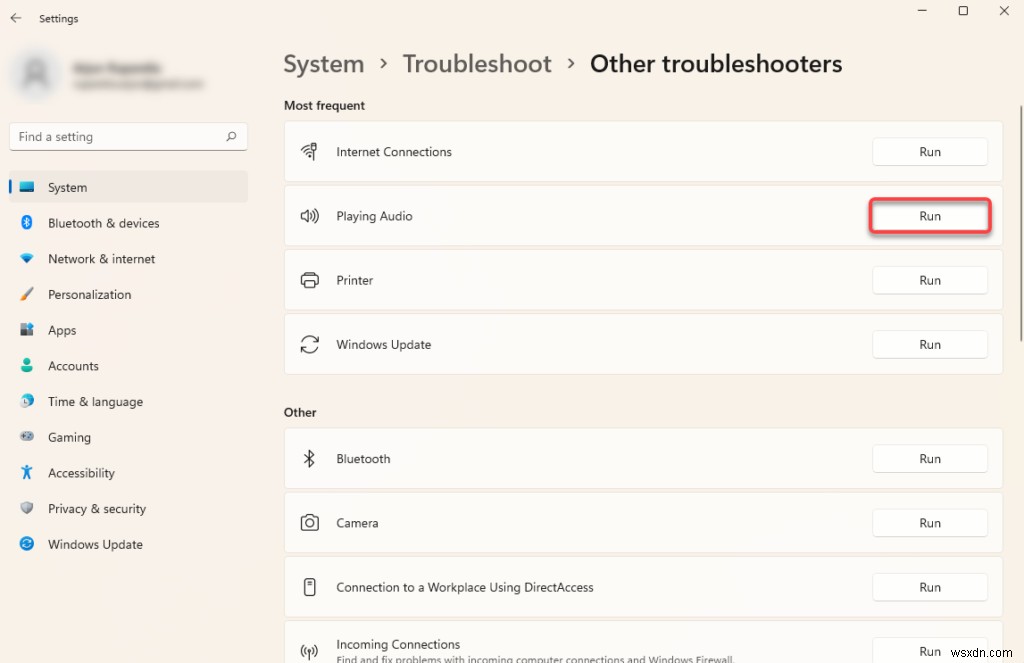Click the vertical scrollbar on the right
Image resolution: width=1024 pixels, height=663 pixels.
(x=1018, y=200)
